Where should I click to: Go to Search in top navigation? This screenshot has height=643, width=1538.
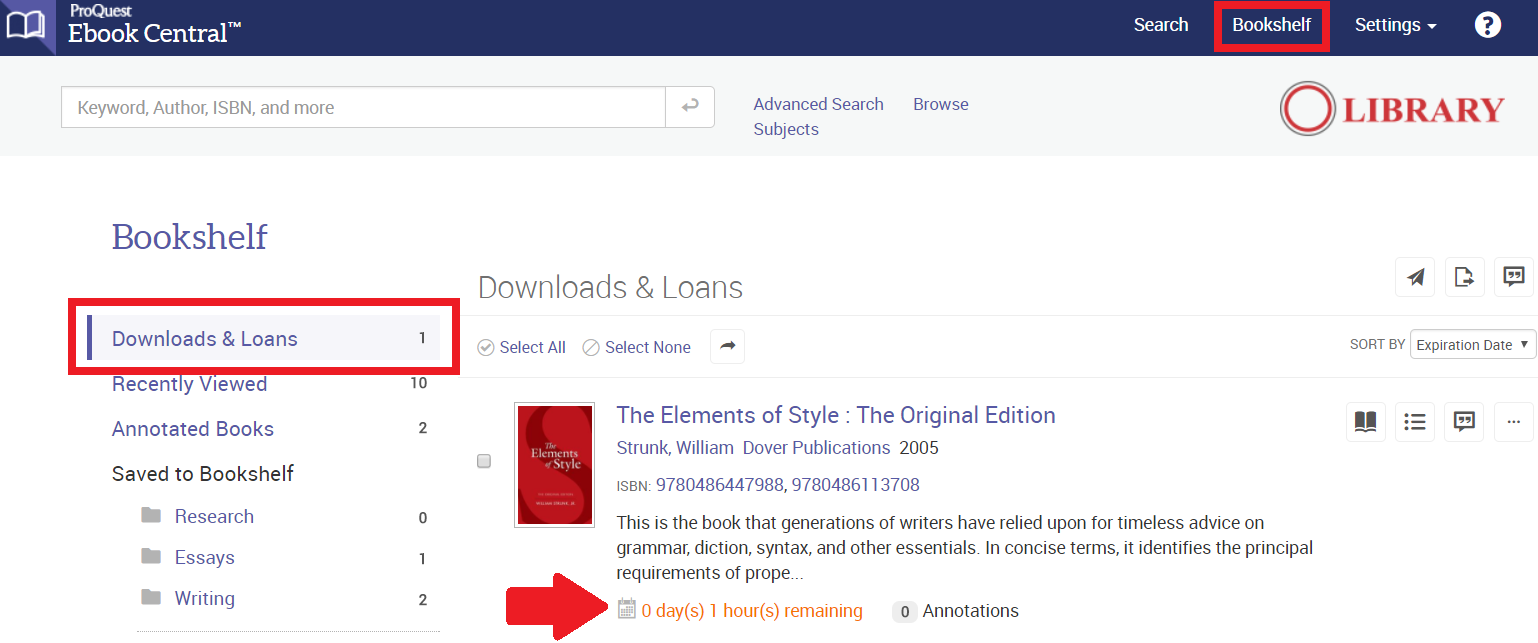click(1161, 25)
